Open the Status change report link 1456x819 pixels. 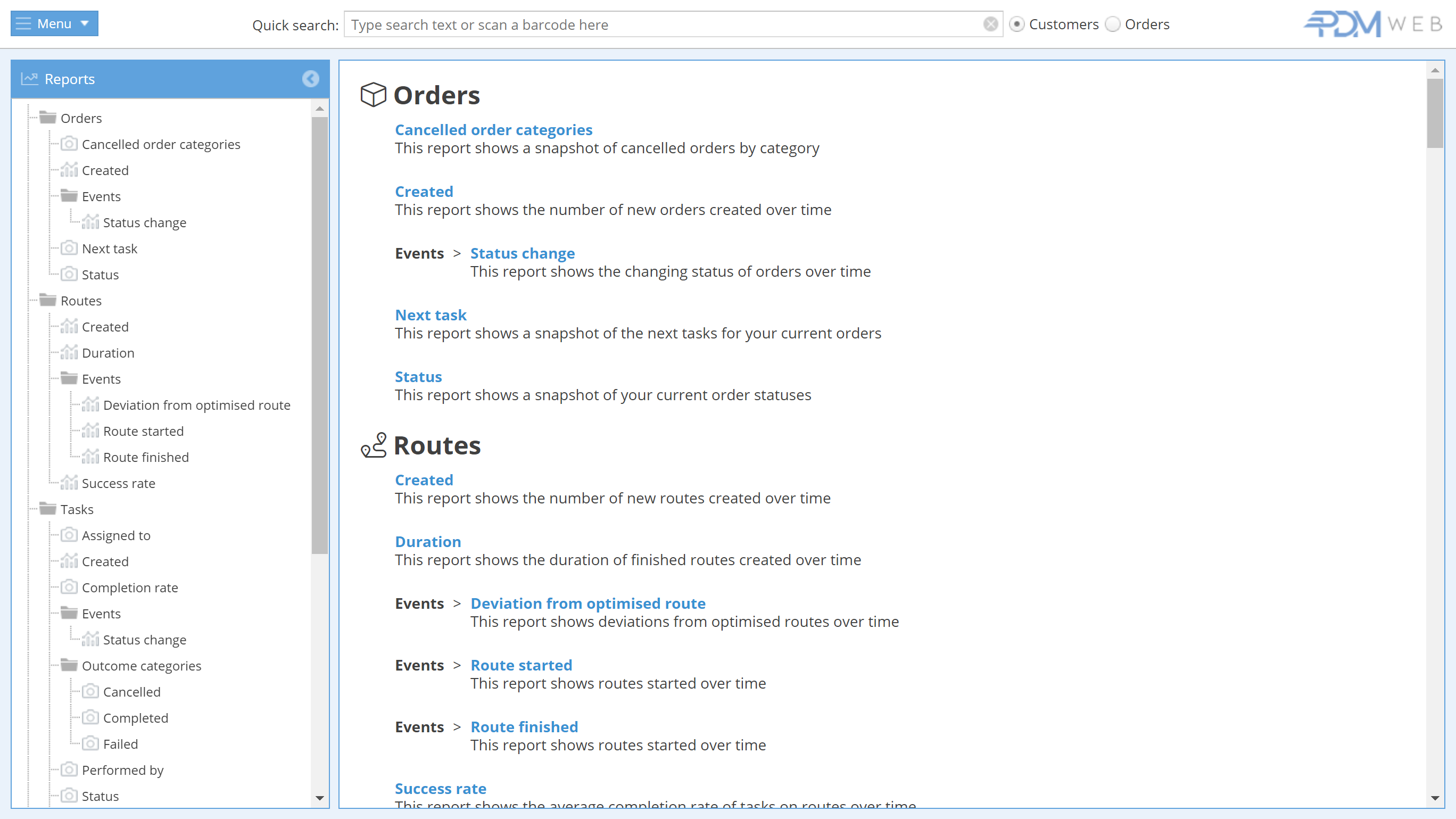[x=522, y=253]
